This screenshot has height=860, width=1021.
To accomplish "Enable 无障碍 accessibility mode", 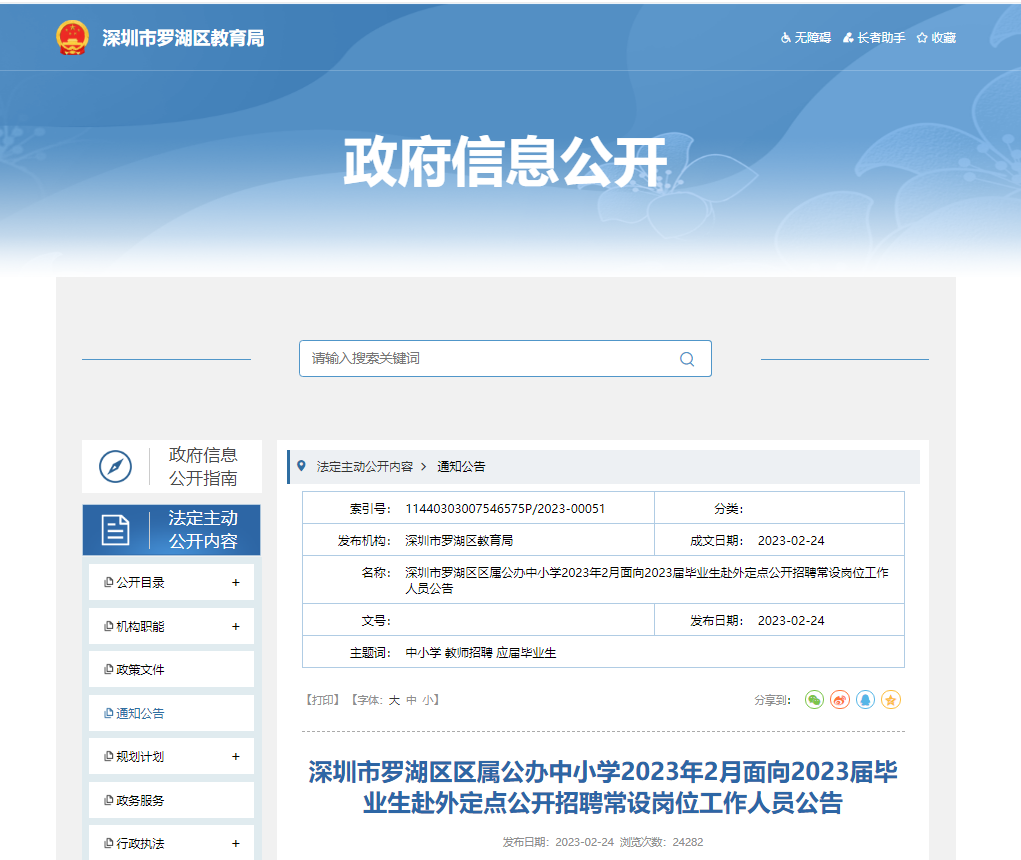I will pyautogui.click(x=806, y=38).
